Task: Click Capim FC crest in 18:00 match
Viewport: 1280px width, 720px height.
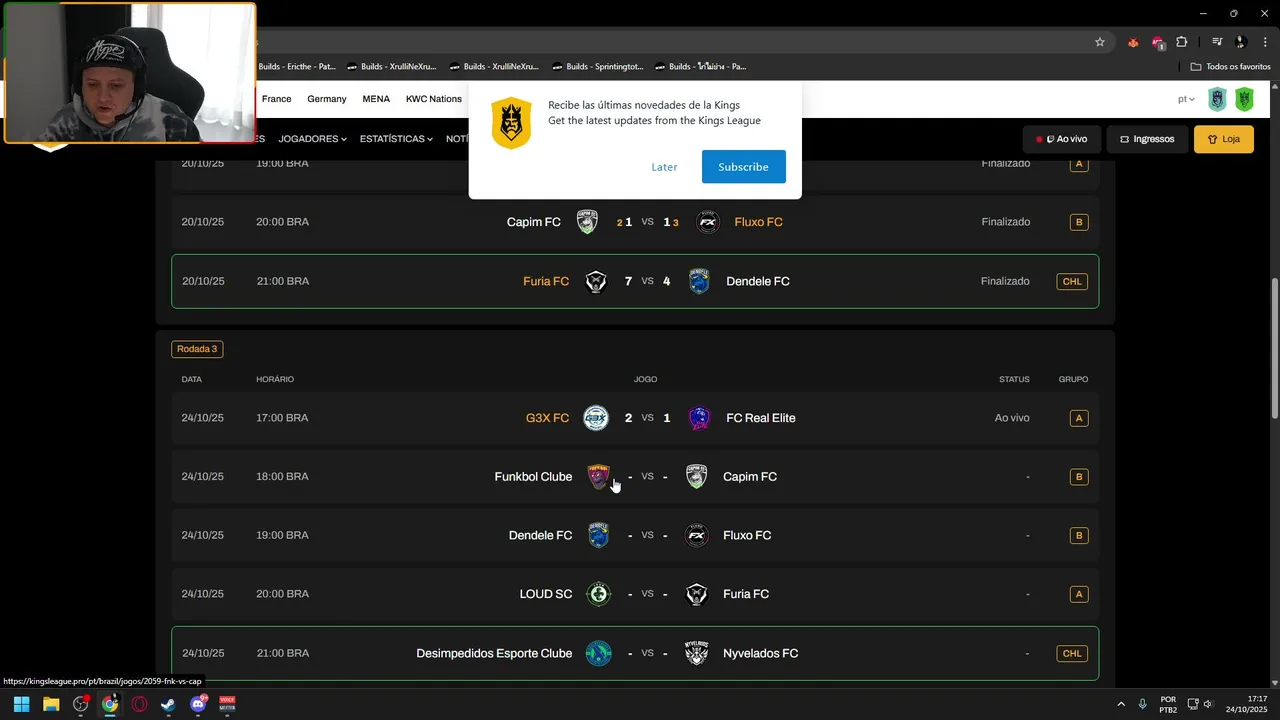Action: pos(696,477)
